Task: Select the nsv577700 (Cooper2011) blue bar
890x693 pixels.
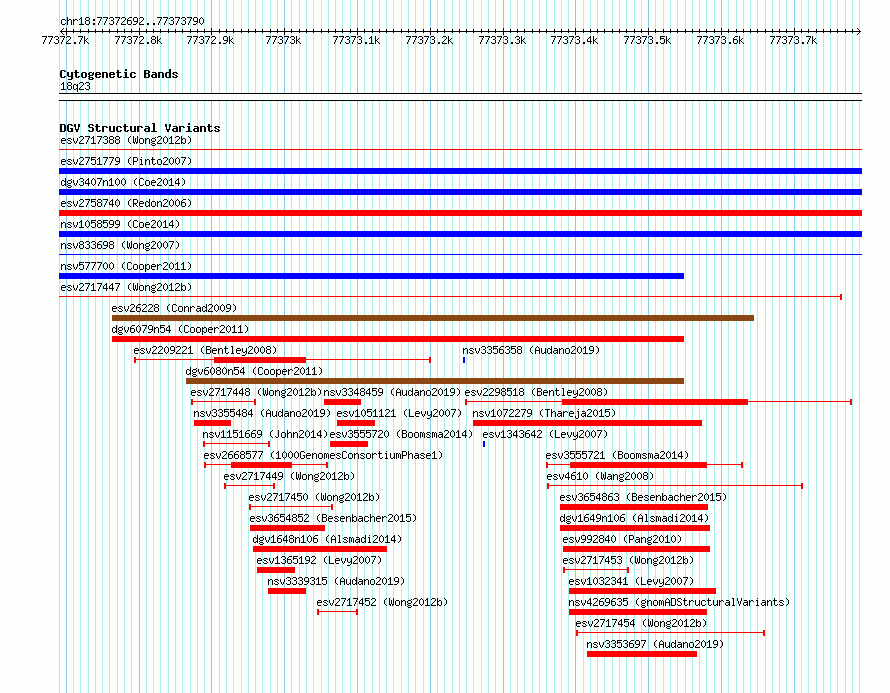Action: [371, 276]
